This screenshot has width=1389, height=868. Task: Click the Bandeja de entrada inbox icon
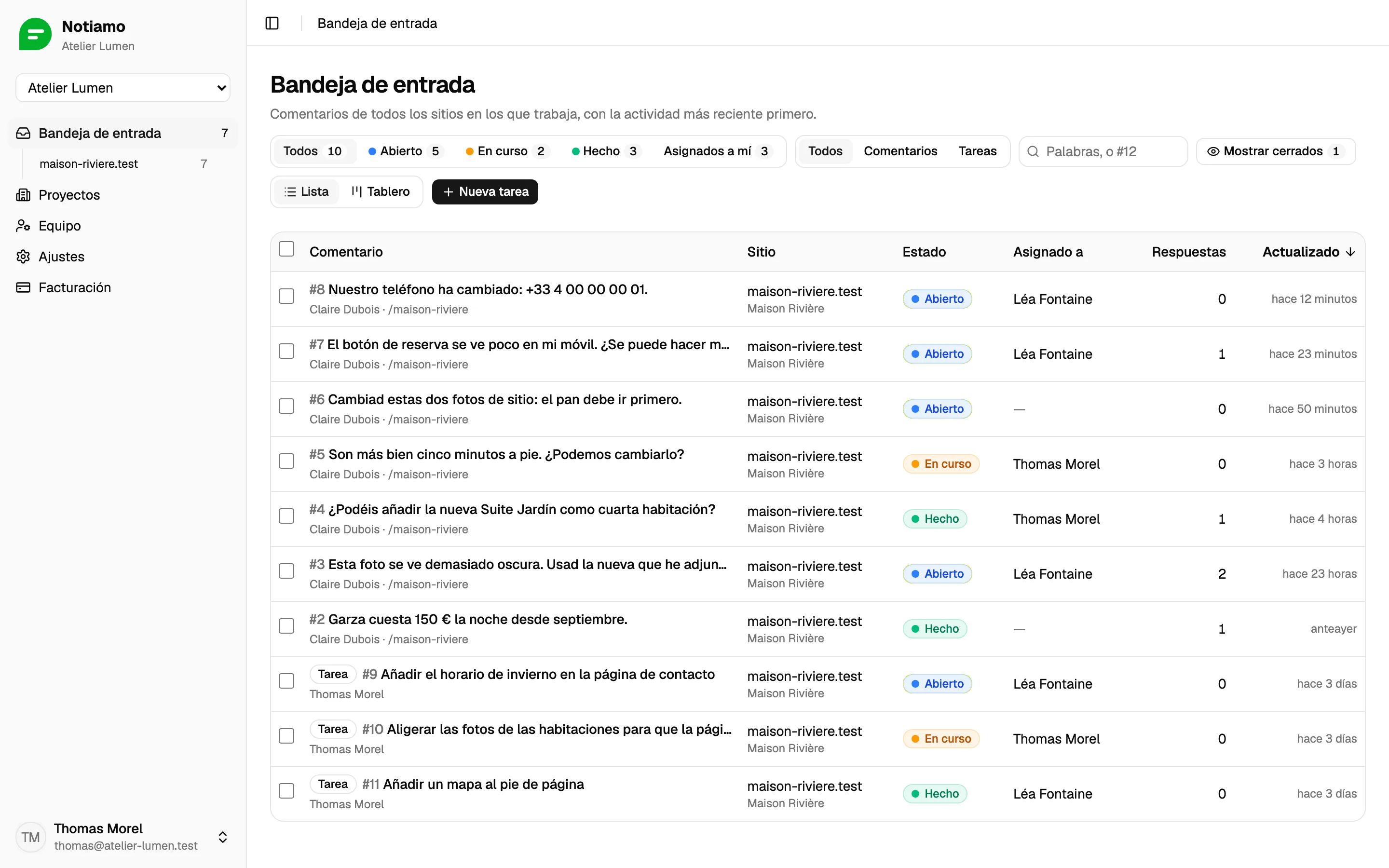23,133
